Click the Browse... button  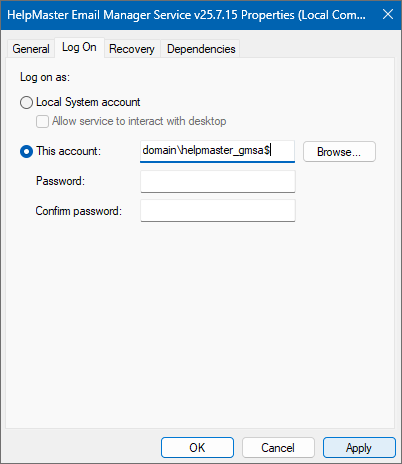[339, 152]
